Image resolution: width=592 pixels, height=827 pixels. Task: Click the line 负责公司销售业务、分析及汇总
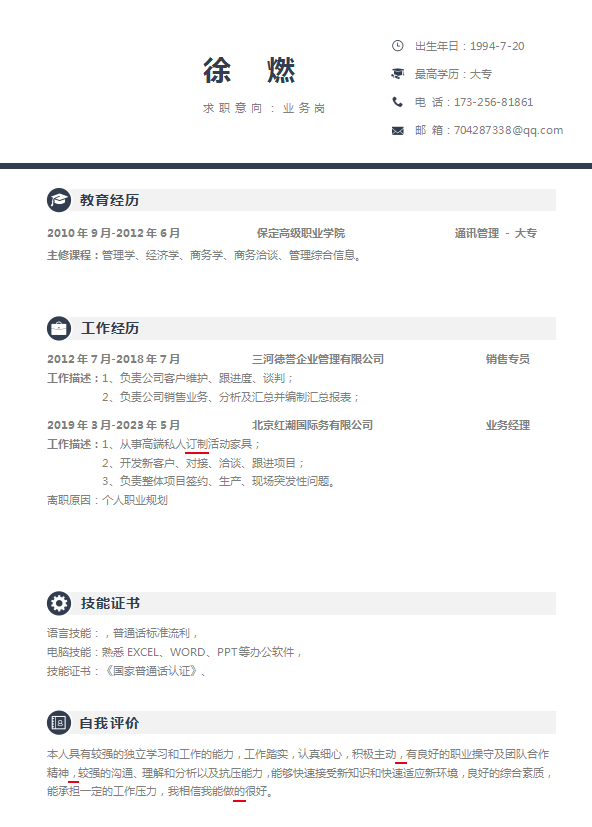point(231,397)
